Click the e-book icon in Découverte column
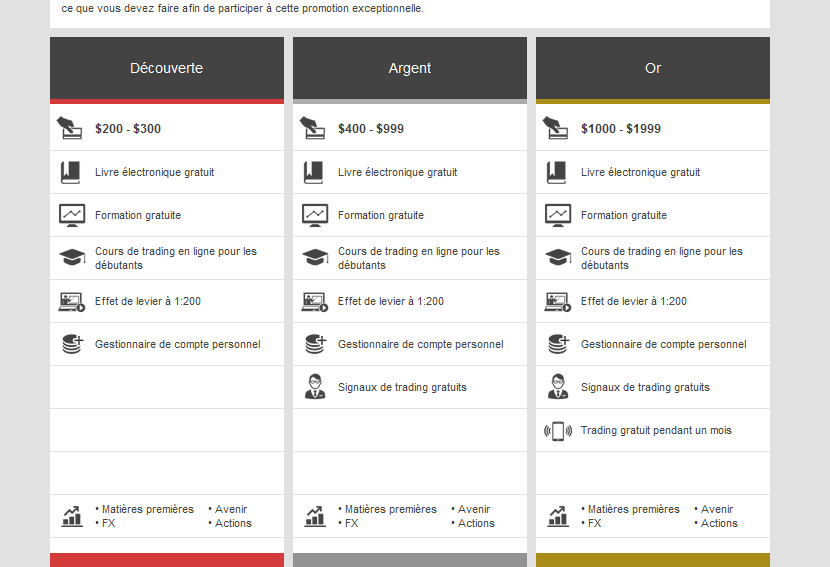This screenshot has width=830, height=567. 70,173
